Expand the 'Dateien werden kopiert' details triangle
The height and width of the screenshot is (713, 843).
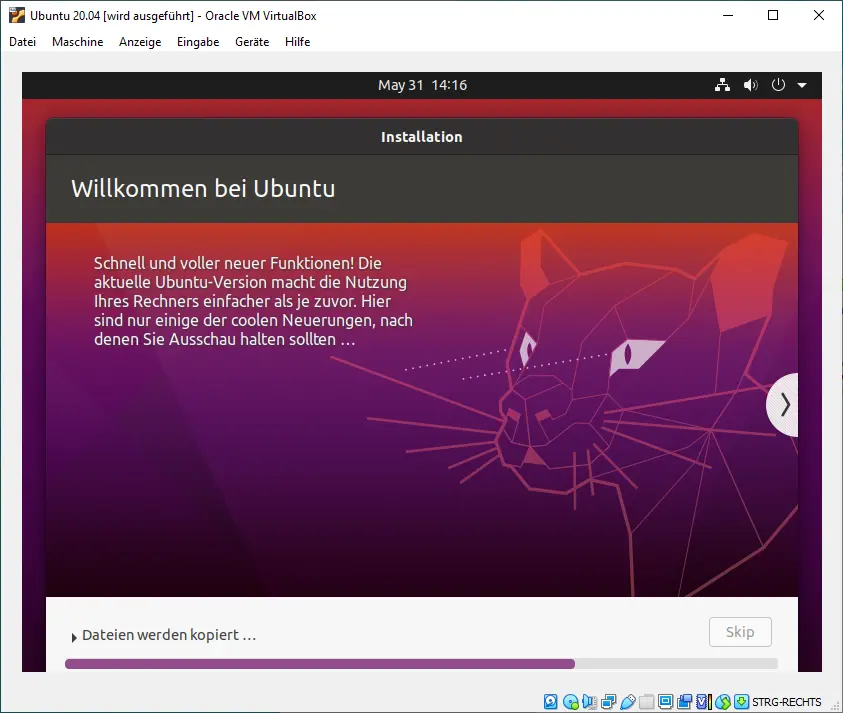pos(74,637)
